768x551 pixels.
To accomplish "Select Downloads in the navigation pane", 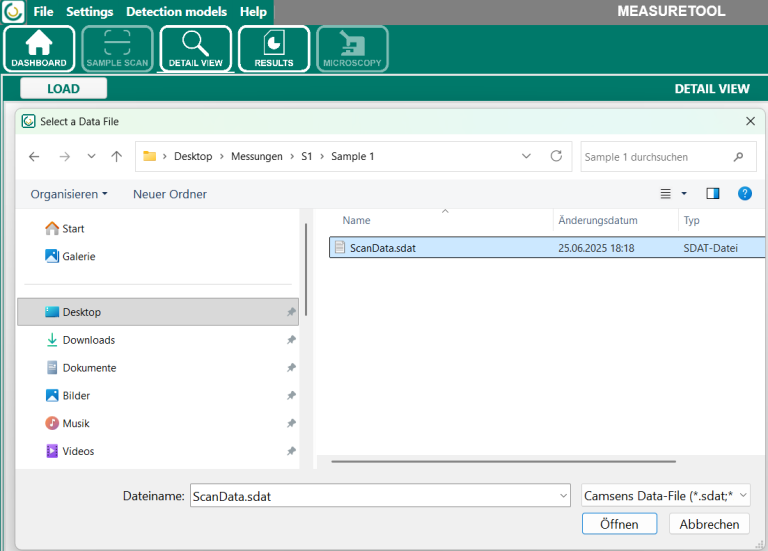I will click(88, 340).
